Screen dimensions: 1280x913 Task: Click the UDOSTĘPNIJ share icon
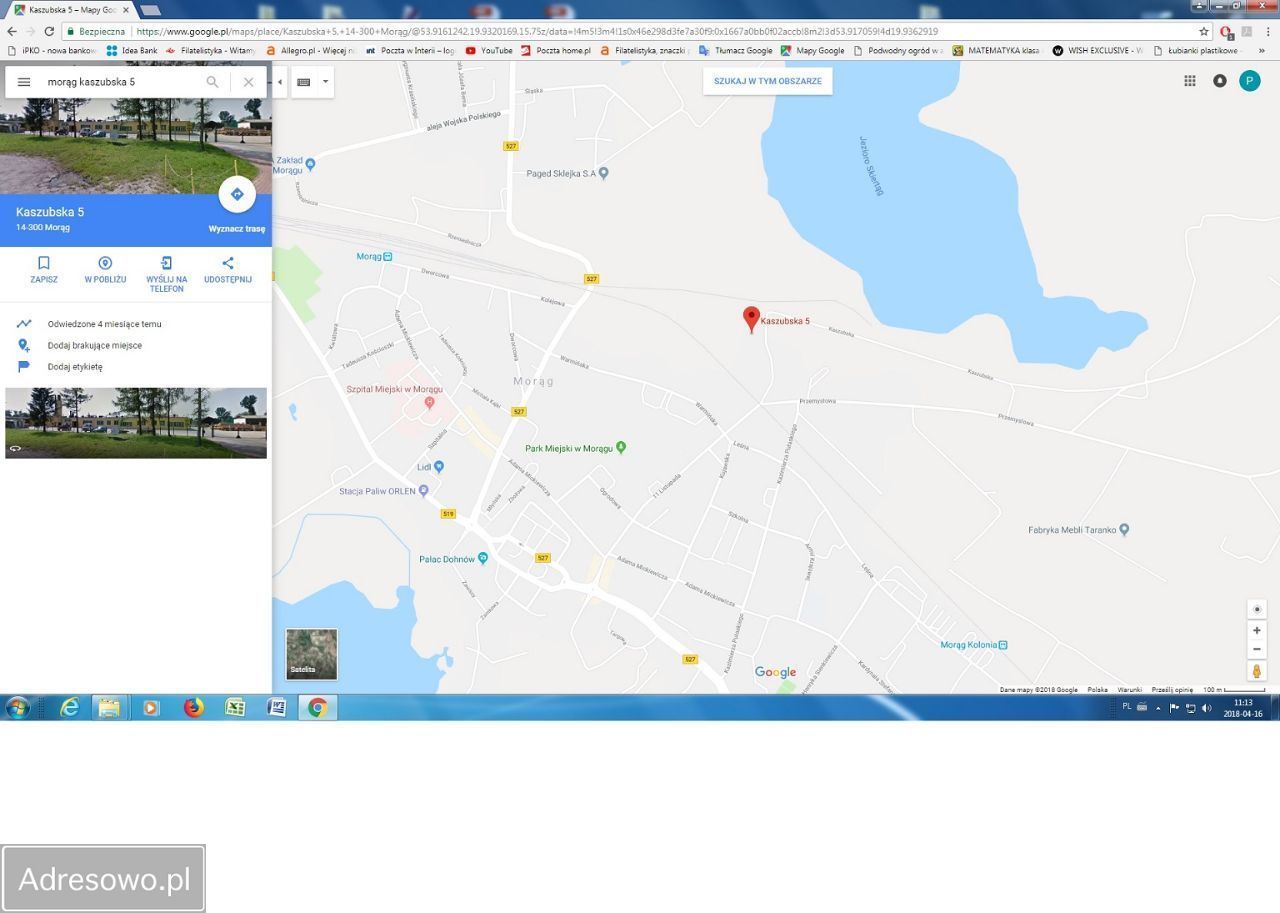[227, 262]
